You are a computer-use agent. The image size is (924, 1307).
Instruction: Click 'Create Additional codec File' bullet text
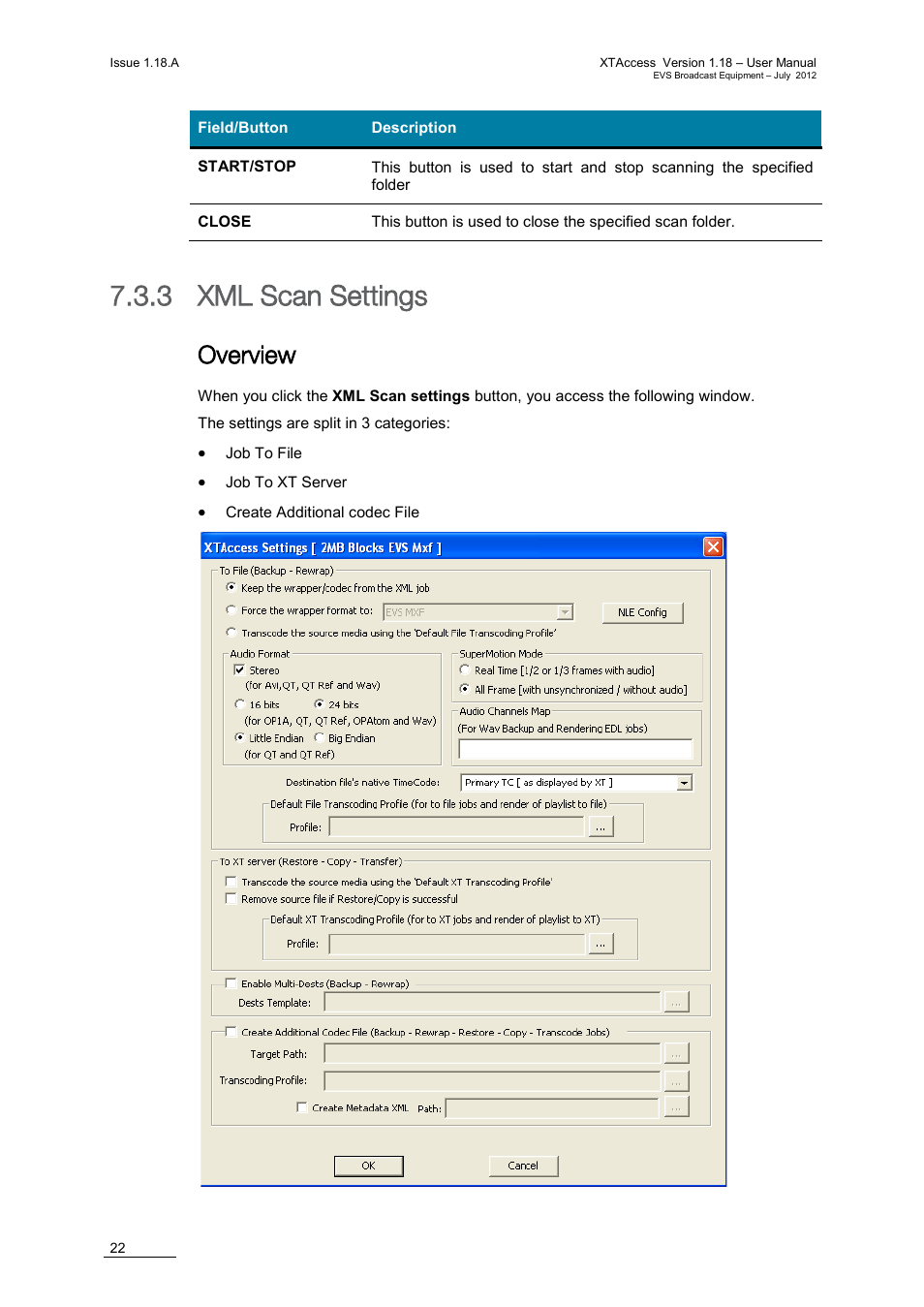323,513
